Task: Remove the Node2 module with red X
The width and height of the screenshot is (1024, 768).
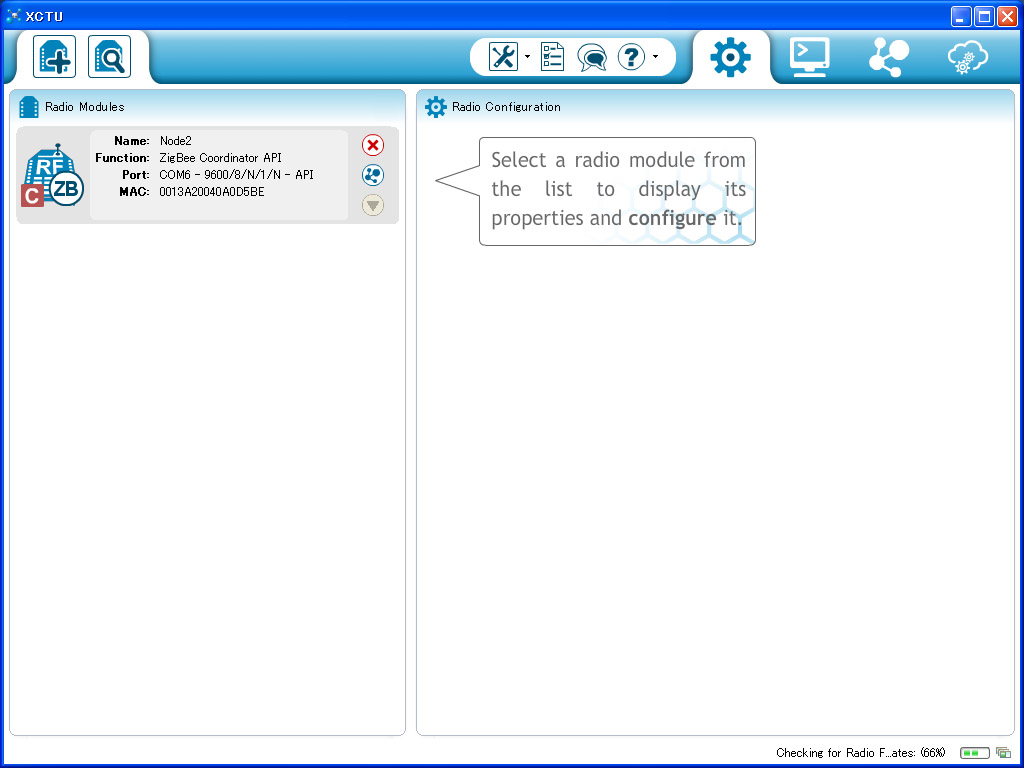Action: pos(373,145)
